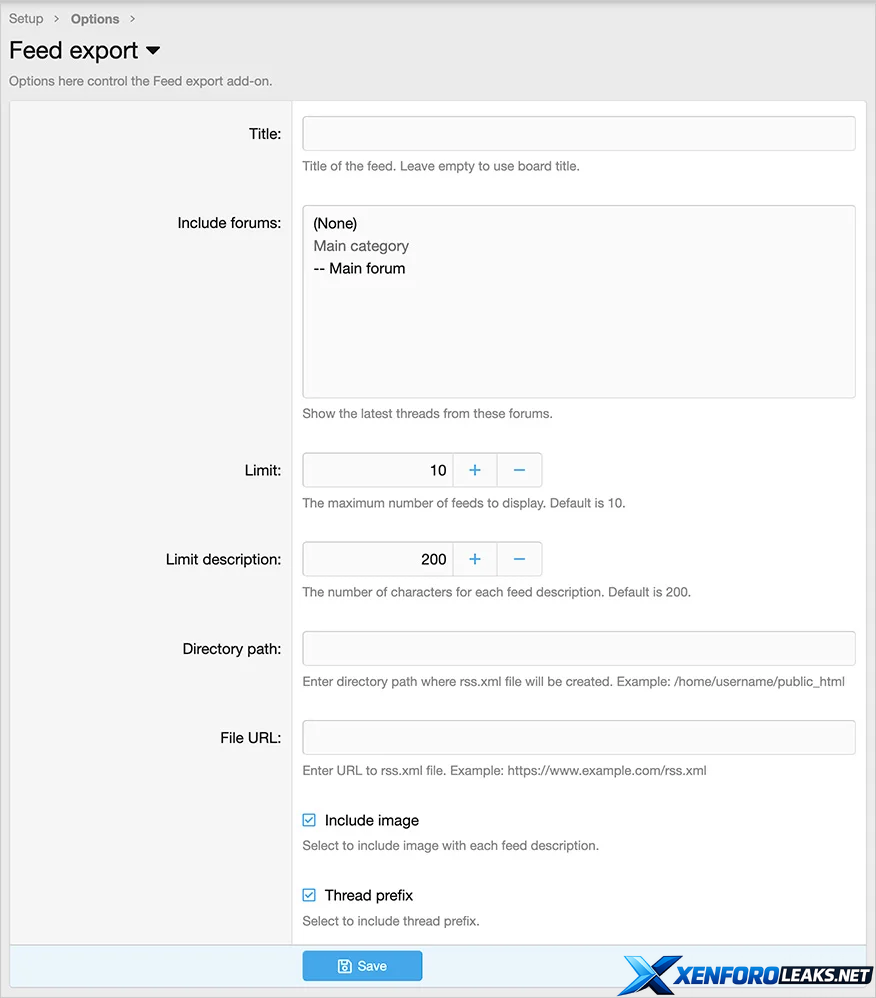This screenshot has height=998, width=876.
Task: Click the File URL input field
Action: (x=578, y=737)
